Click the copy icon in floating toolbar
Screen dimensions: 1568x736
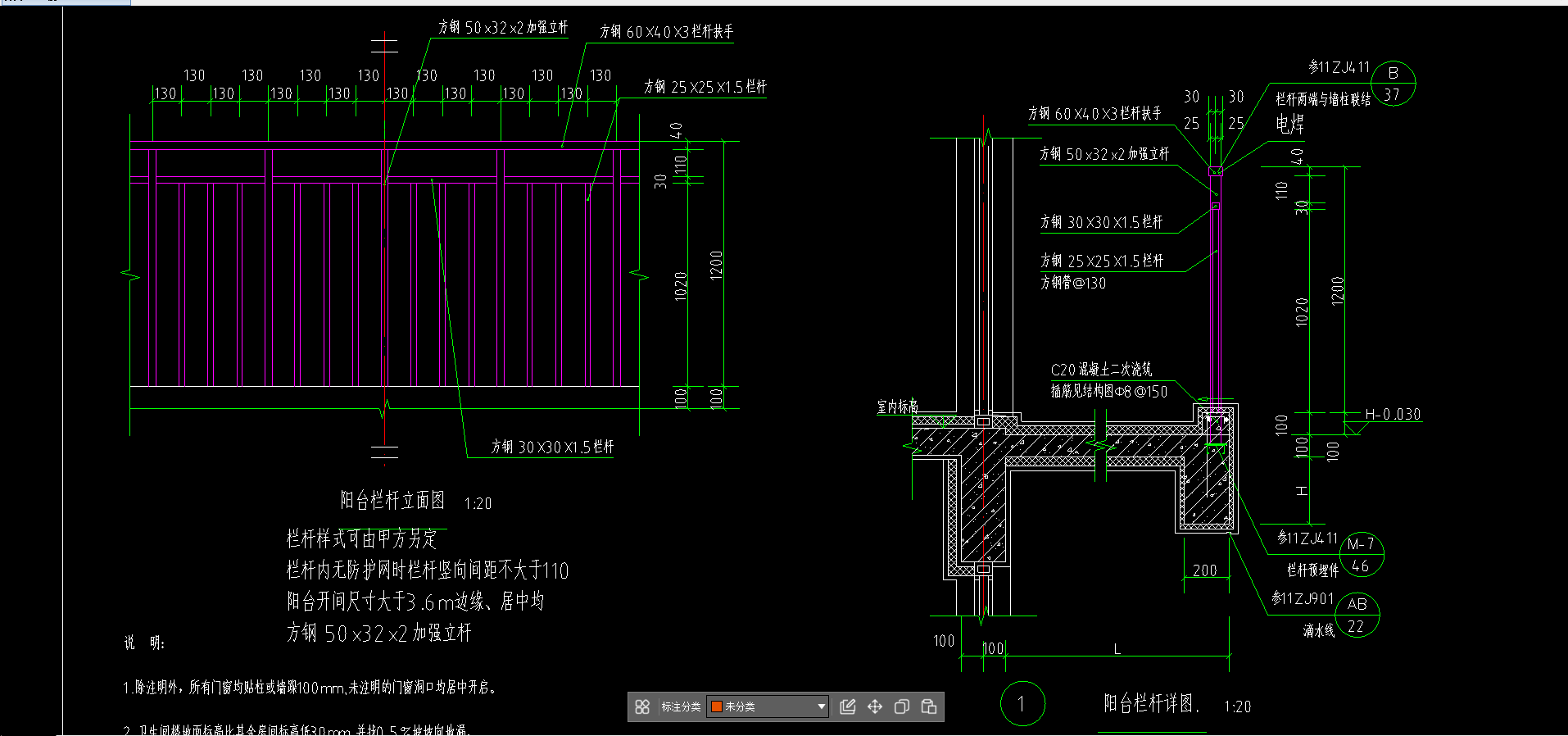[x=902, y=706]
